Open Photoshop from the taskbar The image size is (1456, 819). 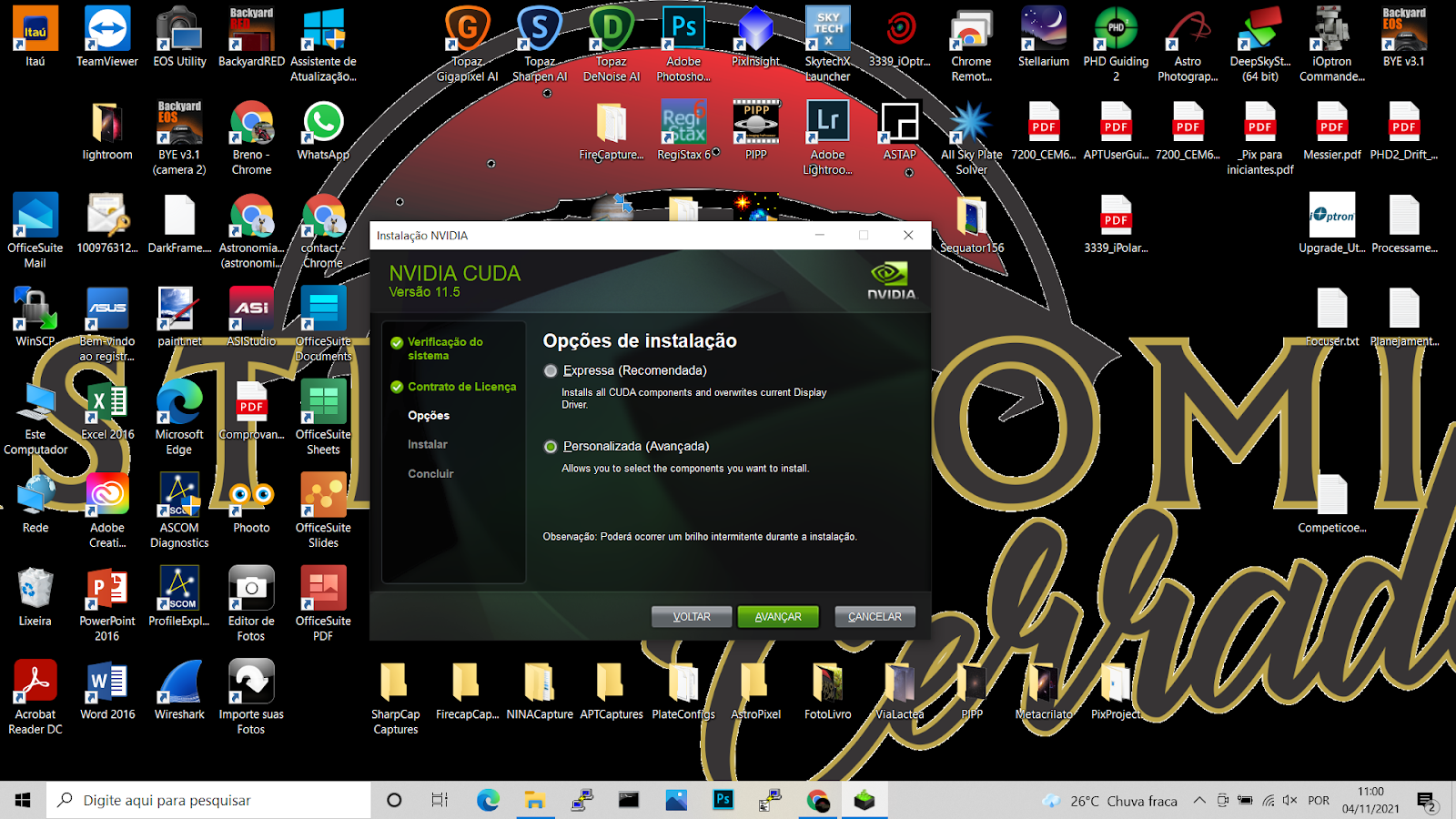click(723, 800)
